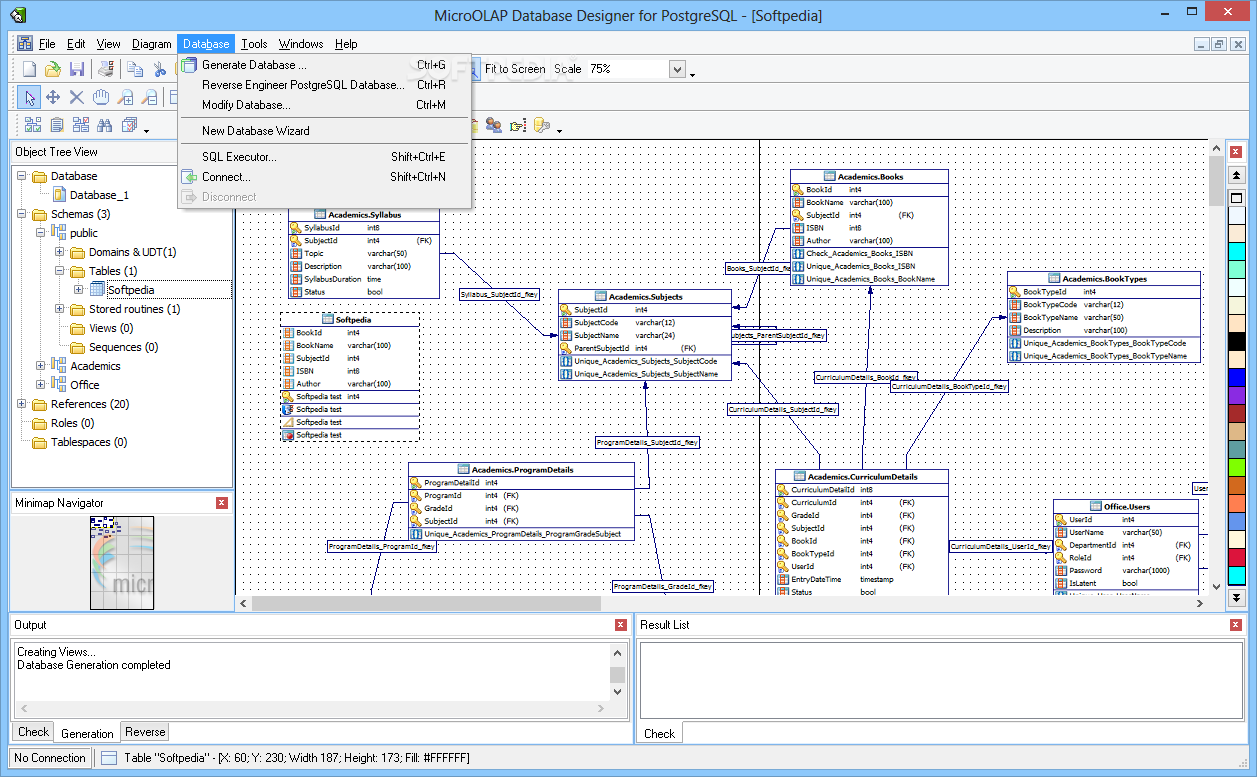1257x777 pixels.
Task: Click the status bar table icon
Action: pos(109,758)
